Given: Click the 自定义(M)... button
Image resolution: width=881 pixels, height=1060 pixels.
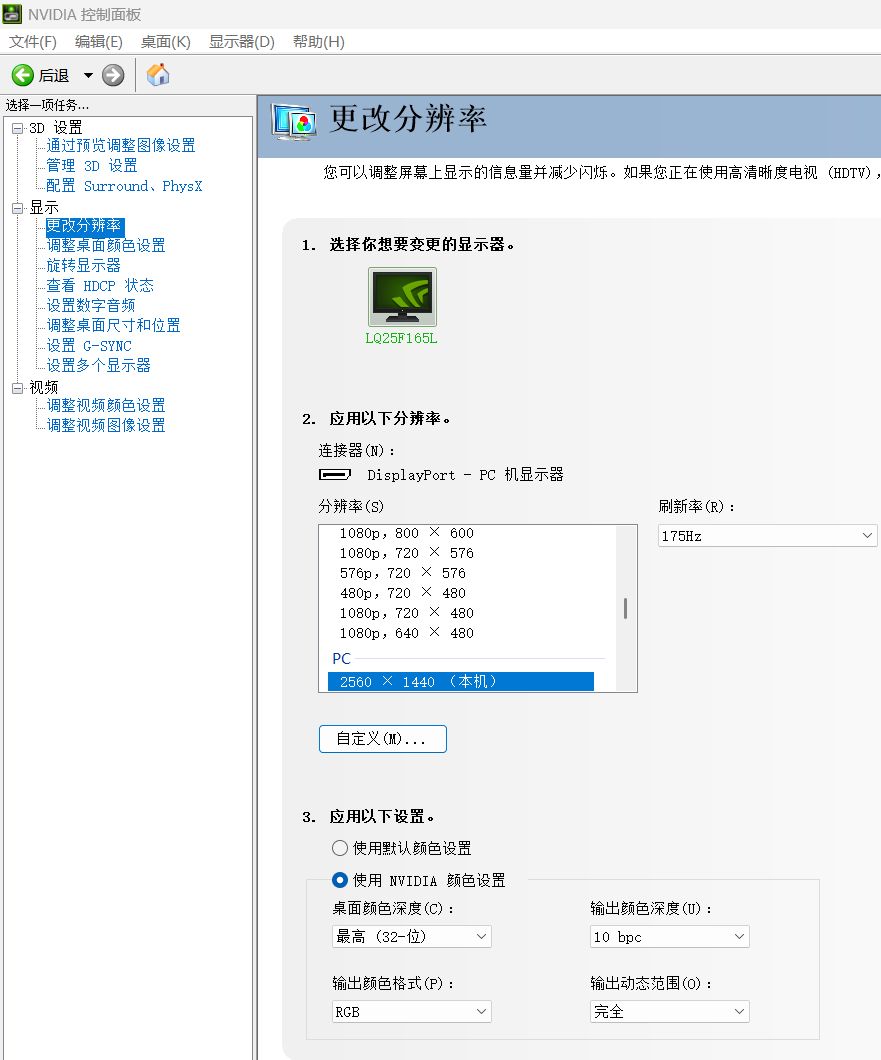Looking at the screenshot, I should pyautogui.click(x=383, y=739).
